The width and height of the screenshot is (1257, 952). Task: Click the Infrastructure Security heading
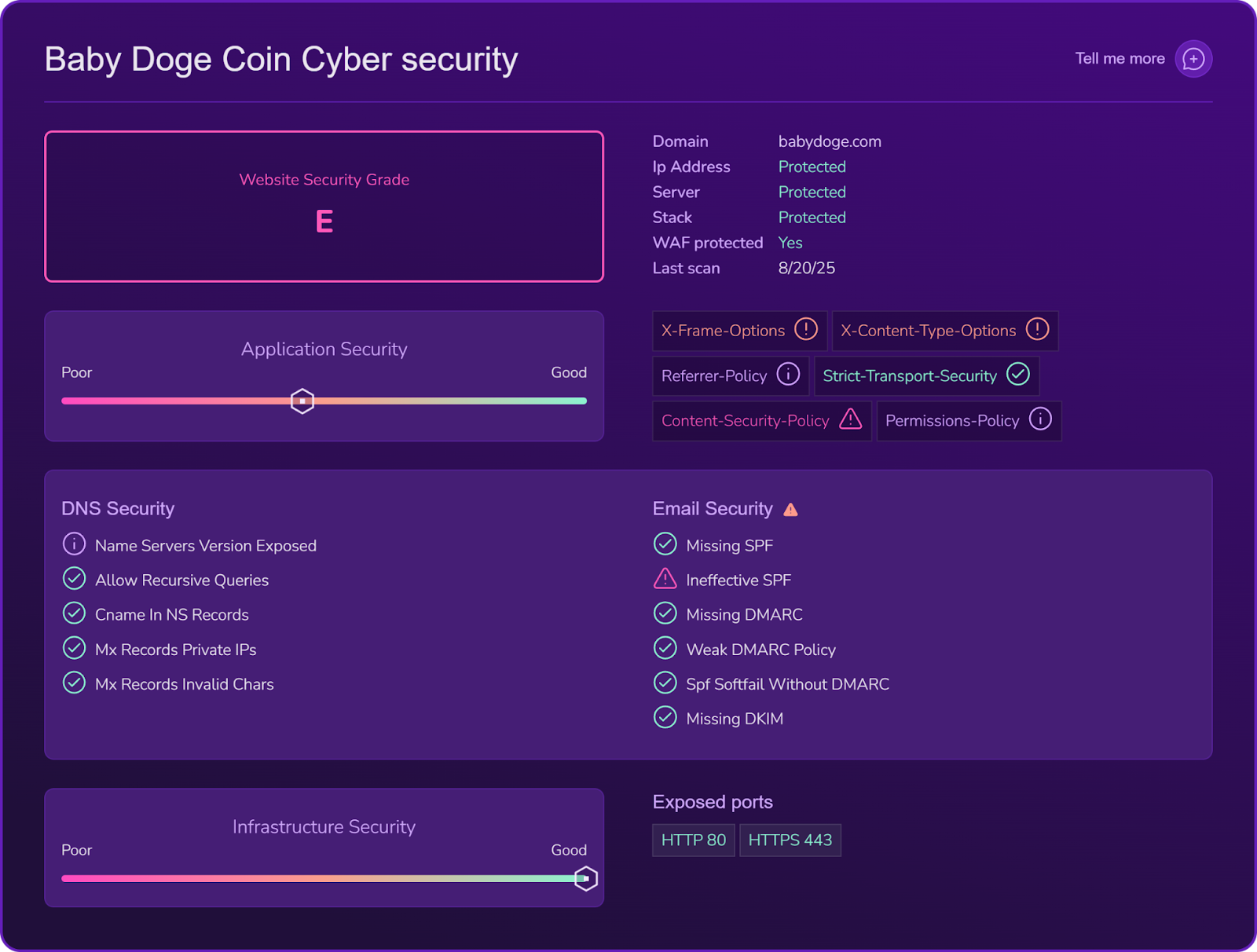pyautogui.click(x=324, y=826)
